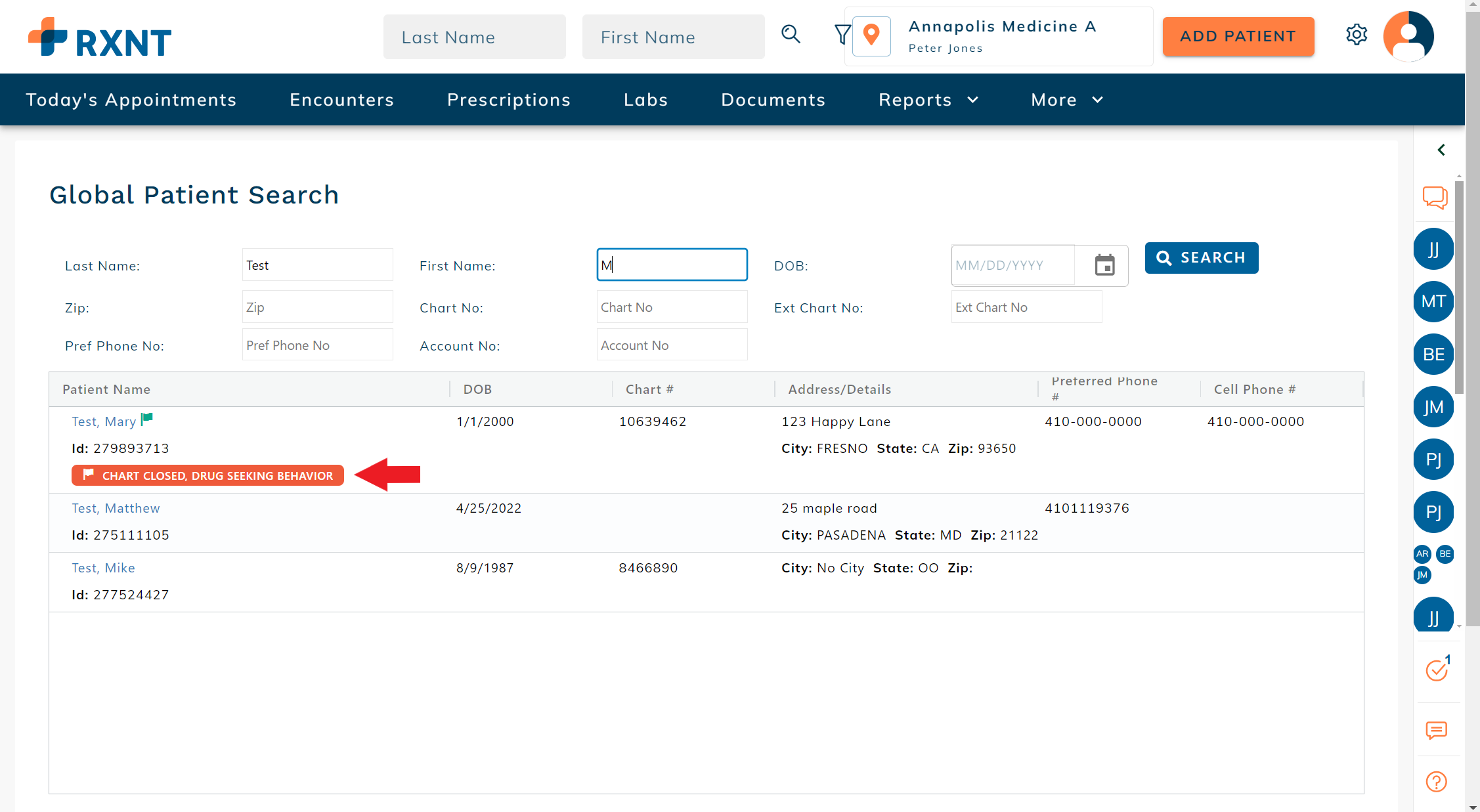Image resolution: width=1480 pixels, height=812 pixels.
Task: Open the Encounters menu item
Action: 341,100
